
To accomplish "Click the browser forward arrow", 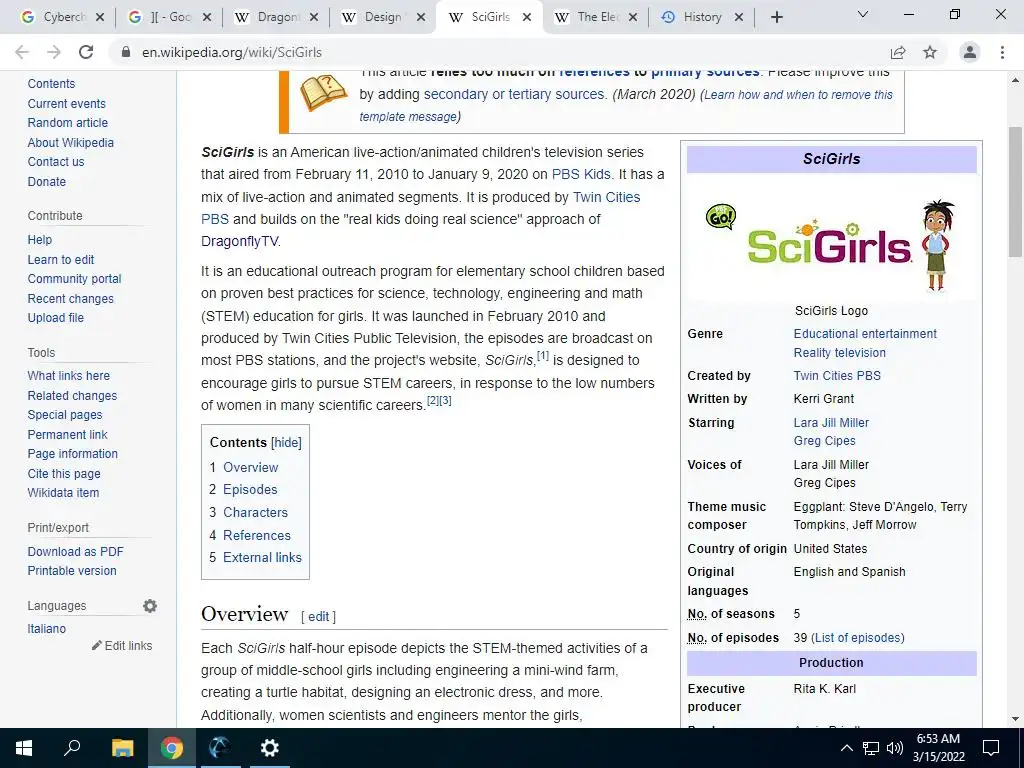I will [x=54, y=52].
